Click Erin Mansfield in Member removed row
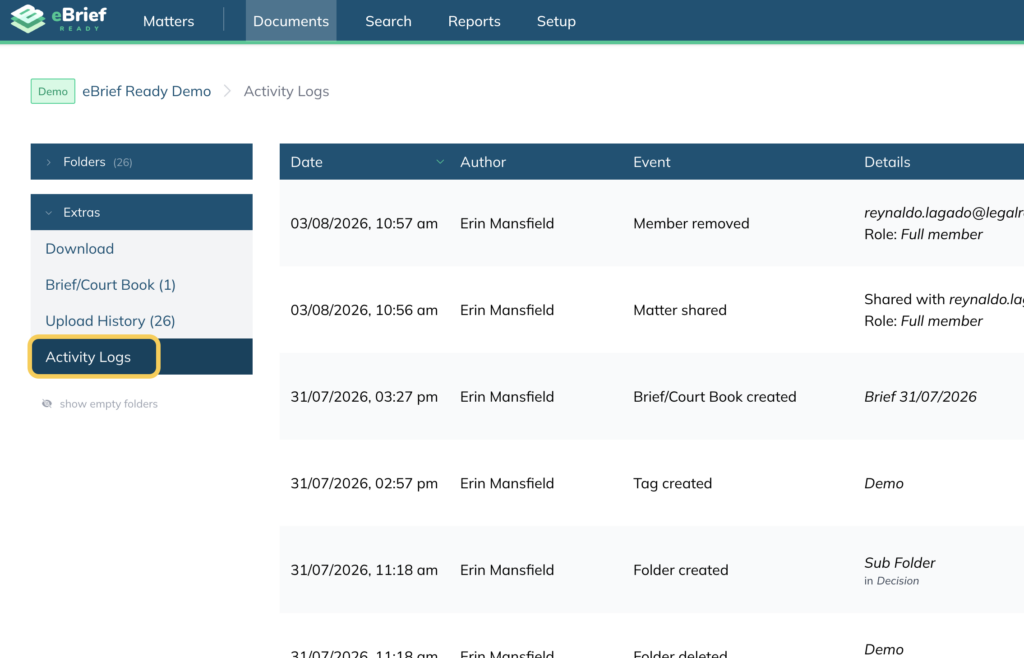 click(x=507, y=223)
